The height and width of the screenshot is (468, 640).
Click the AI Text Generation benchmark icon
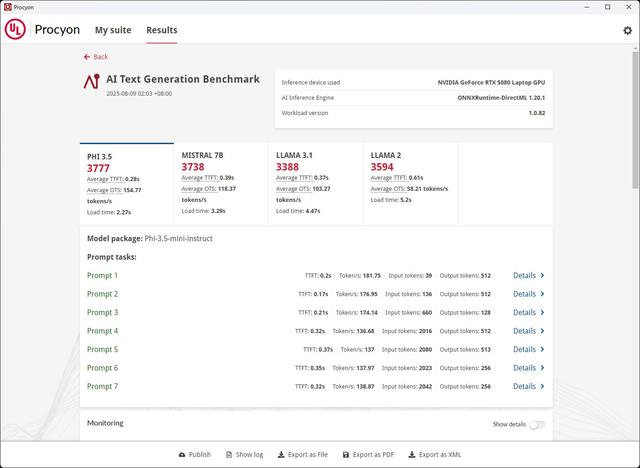91,81
